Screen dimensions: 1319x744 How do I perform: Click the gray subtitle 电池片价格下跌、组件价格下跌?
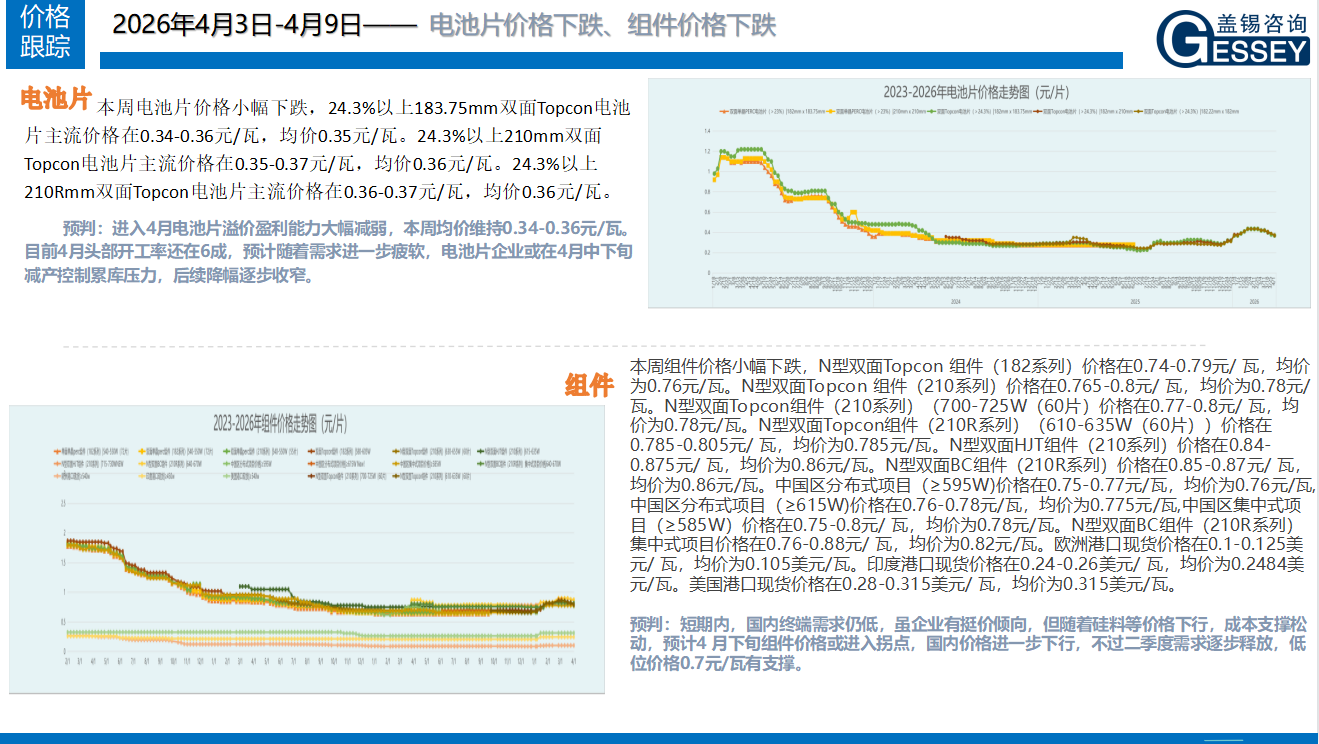coord(602,25)
